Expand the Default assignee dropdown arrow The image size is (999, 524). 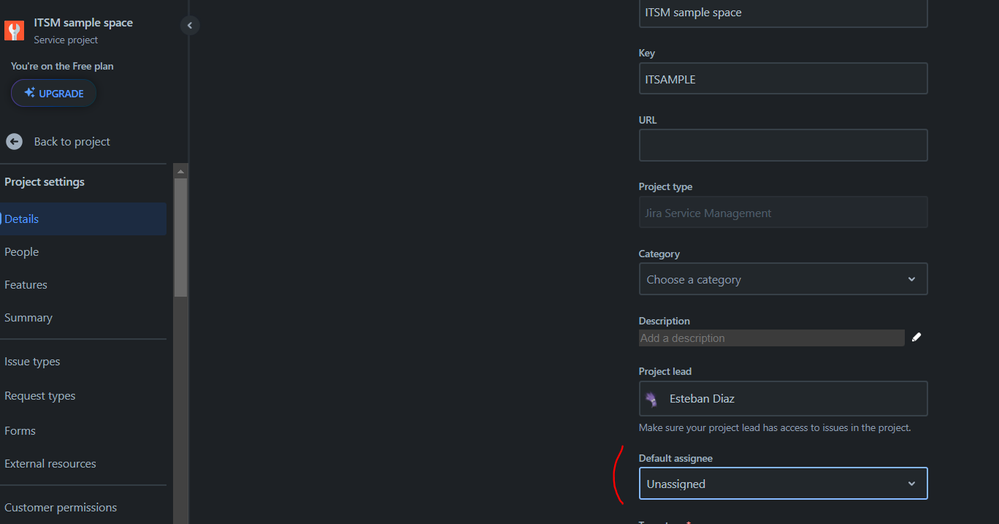(x=912, y=484)
